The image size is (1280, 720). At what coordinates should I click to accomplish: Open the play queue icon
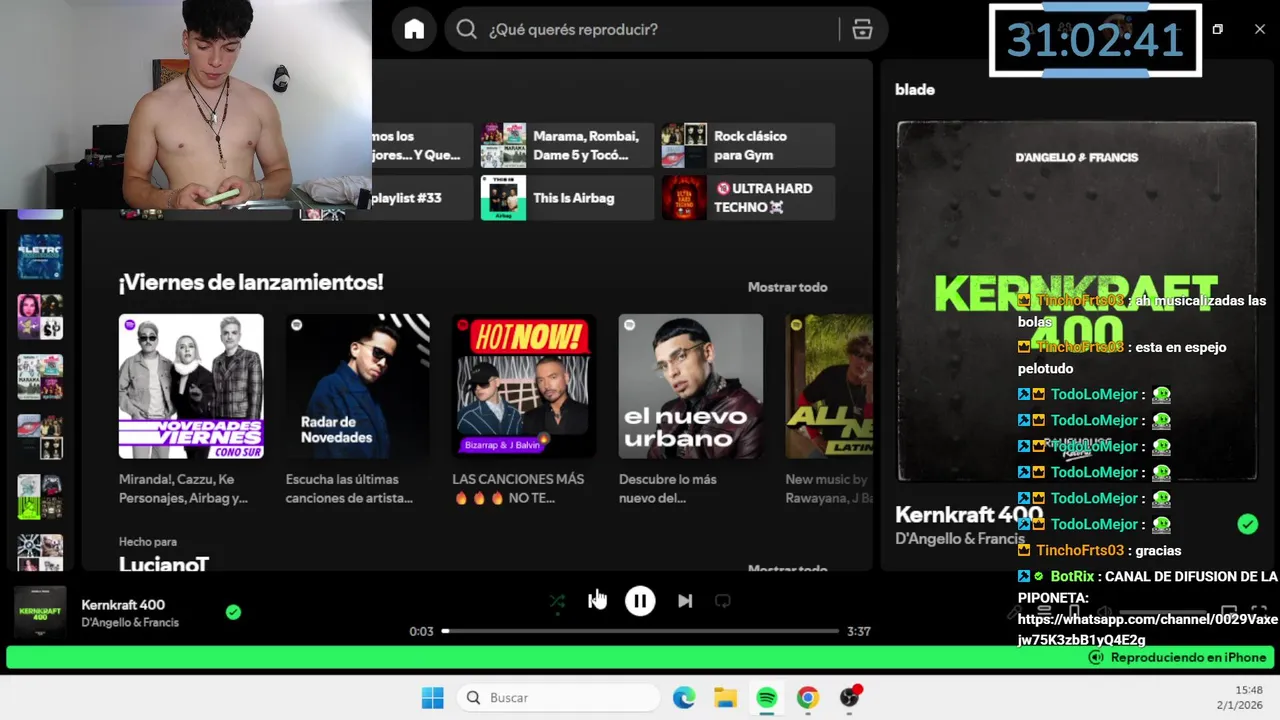(x=1044, y=611)
